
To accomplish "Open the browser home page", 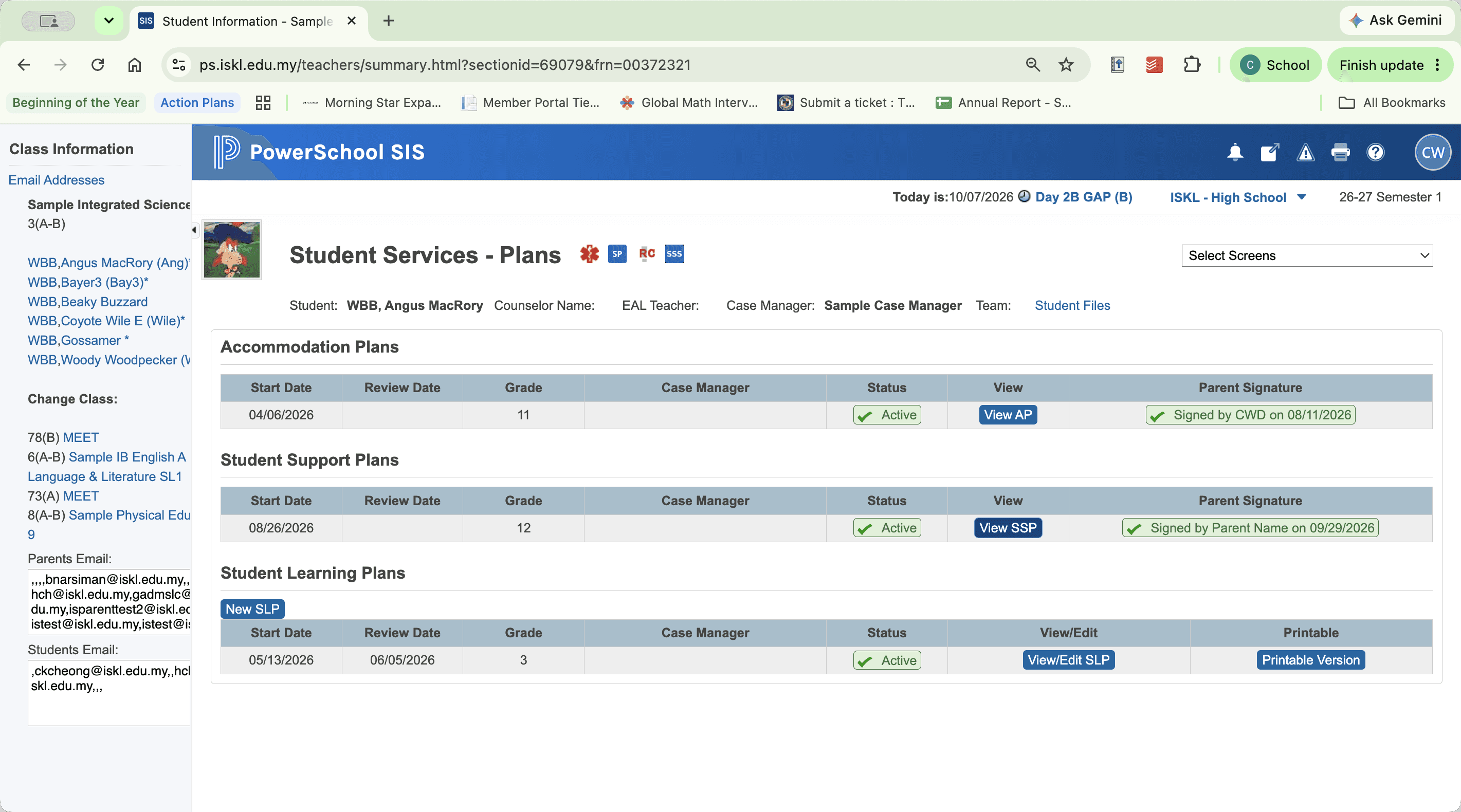I will [x=134, y=65].
